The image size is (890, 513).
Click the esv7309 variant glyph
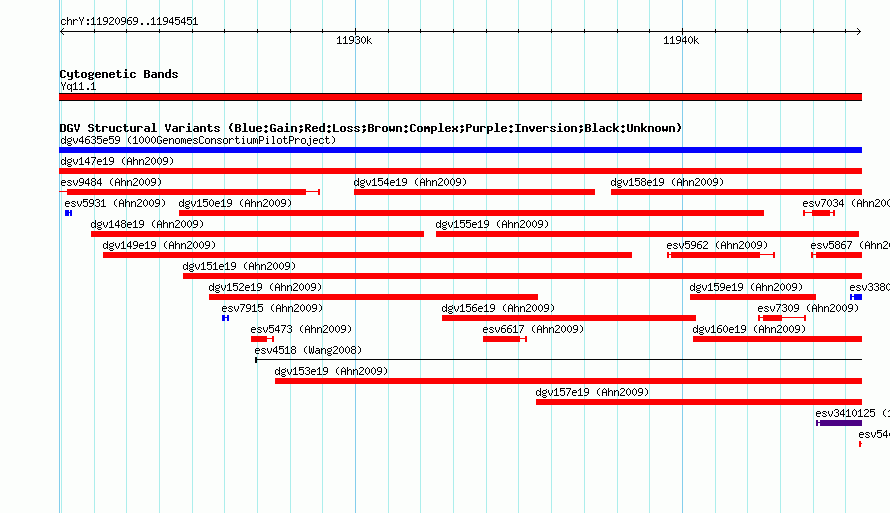click(x=782, y=318)
